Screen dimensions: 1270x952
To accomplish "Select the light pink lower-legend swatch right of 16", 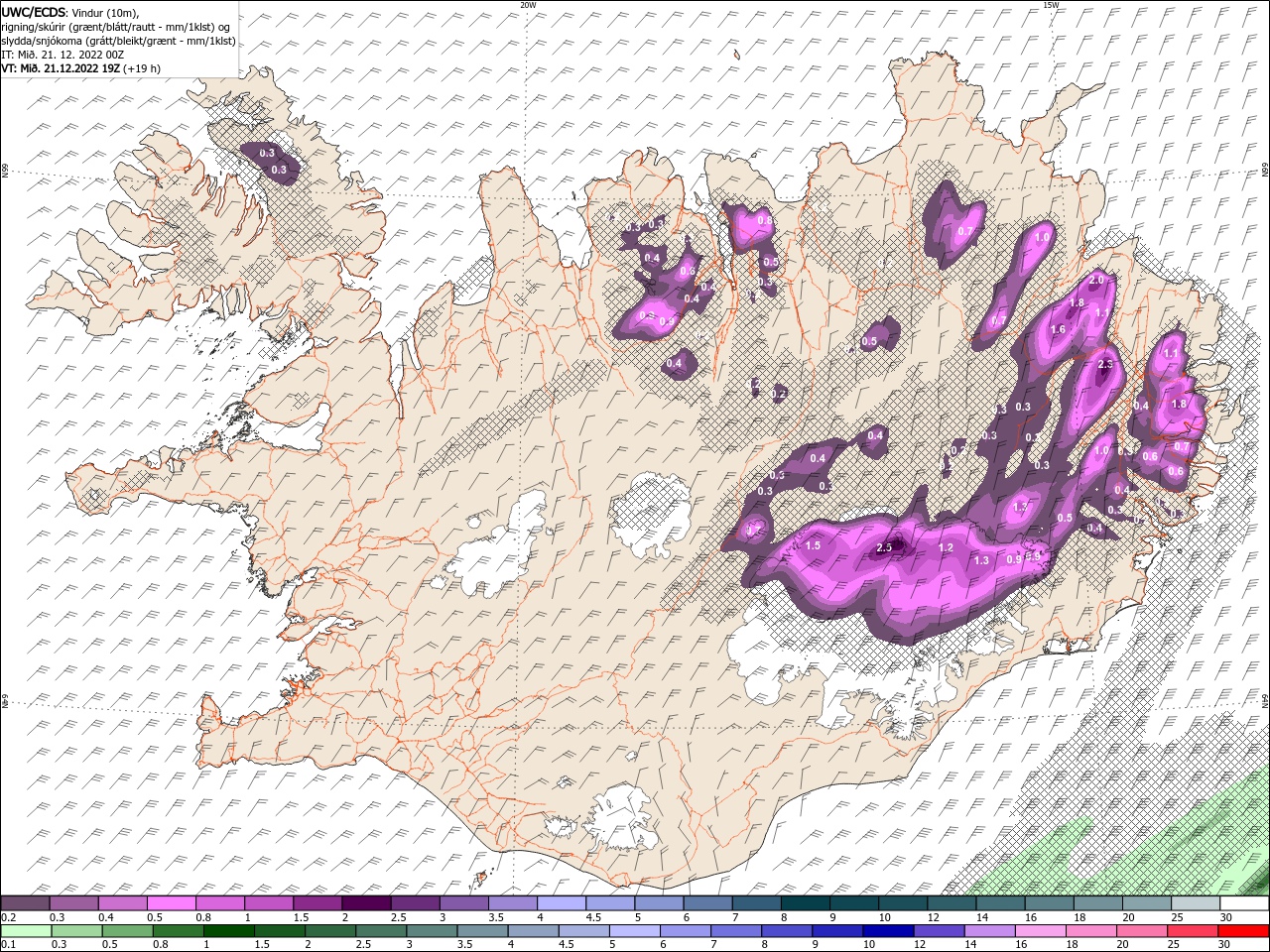I will coord(1039,931).
